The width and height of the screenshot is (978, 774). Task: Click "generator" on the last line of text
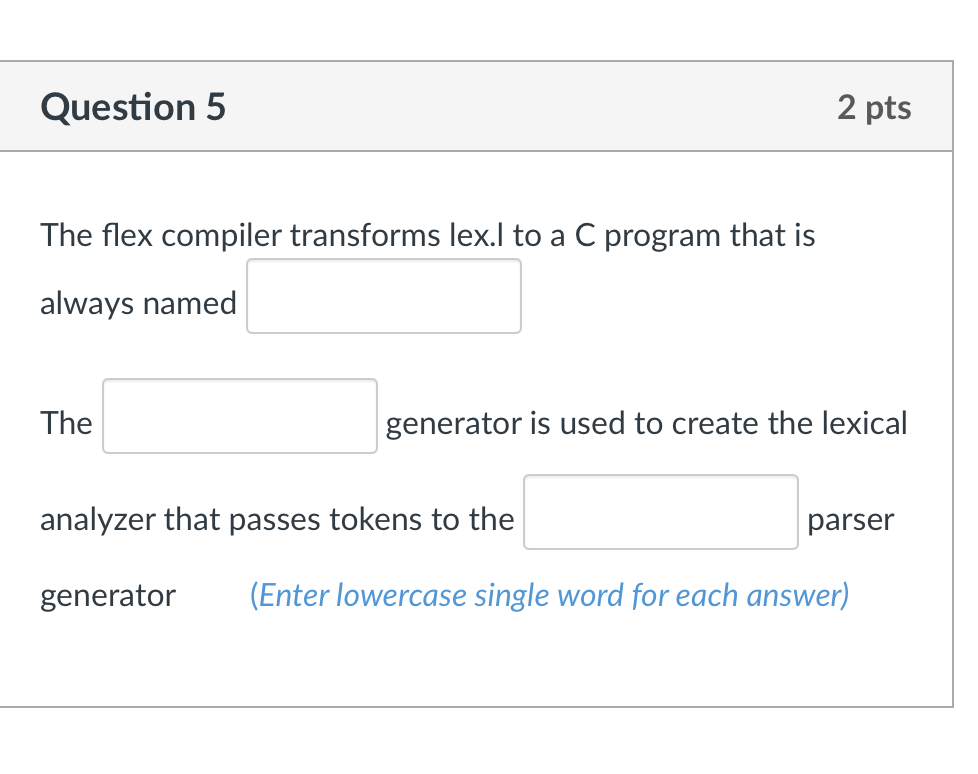(108, 596)
